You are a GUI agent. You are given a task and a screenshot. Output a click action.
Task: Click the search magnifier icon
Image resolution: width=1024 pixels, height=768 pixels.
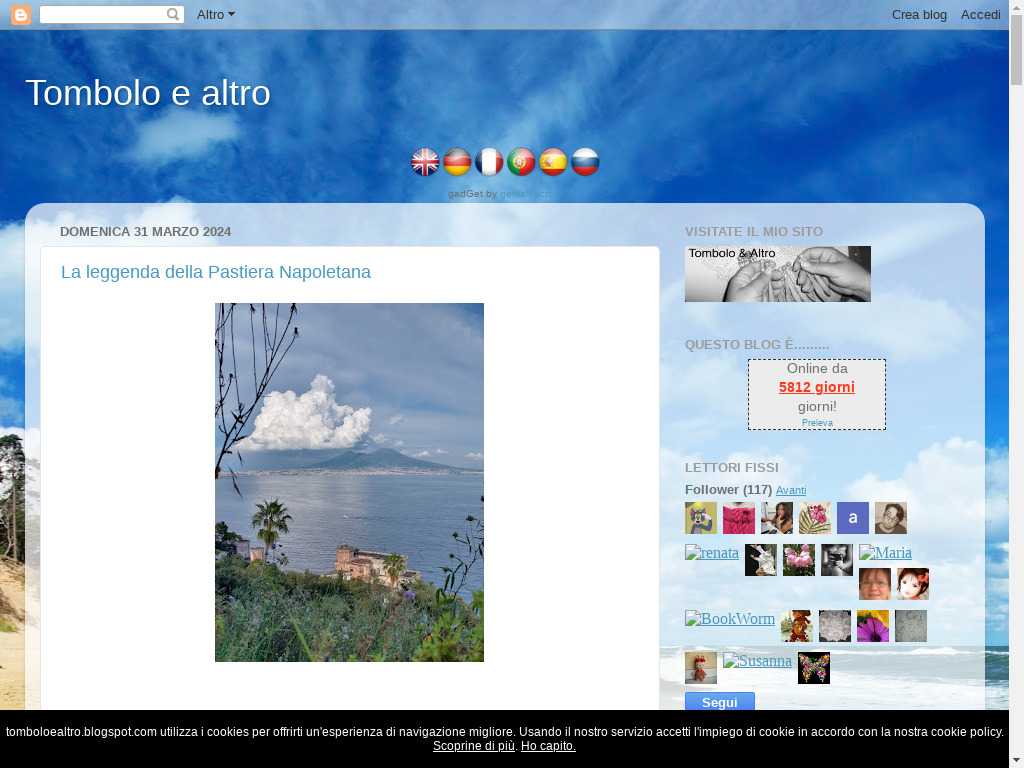tap(173, 15)
